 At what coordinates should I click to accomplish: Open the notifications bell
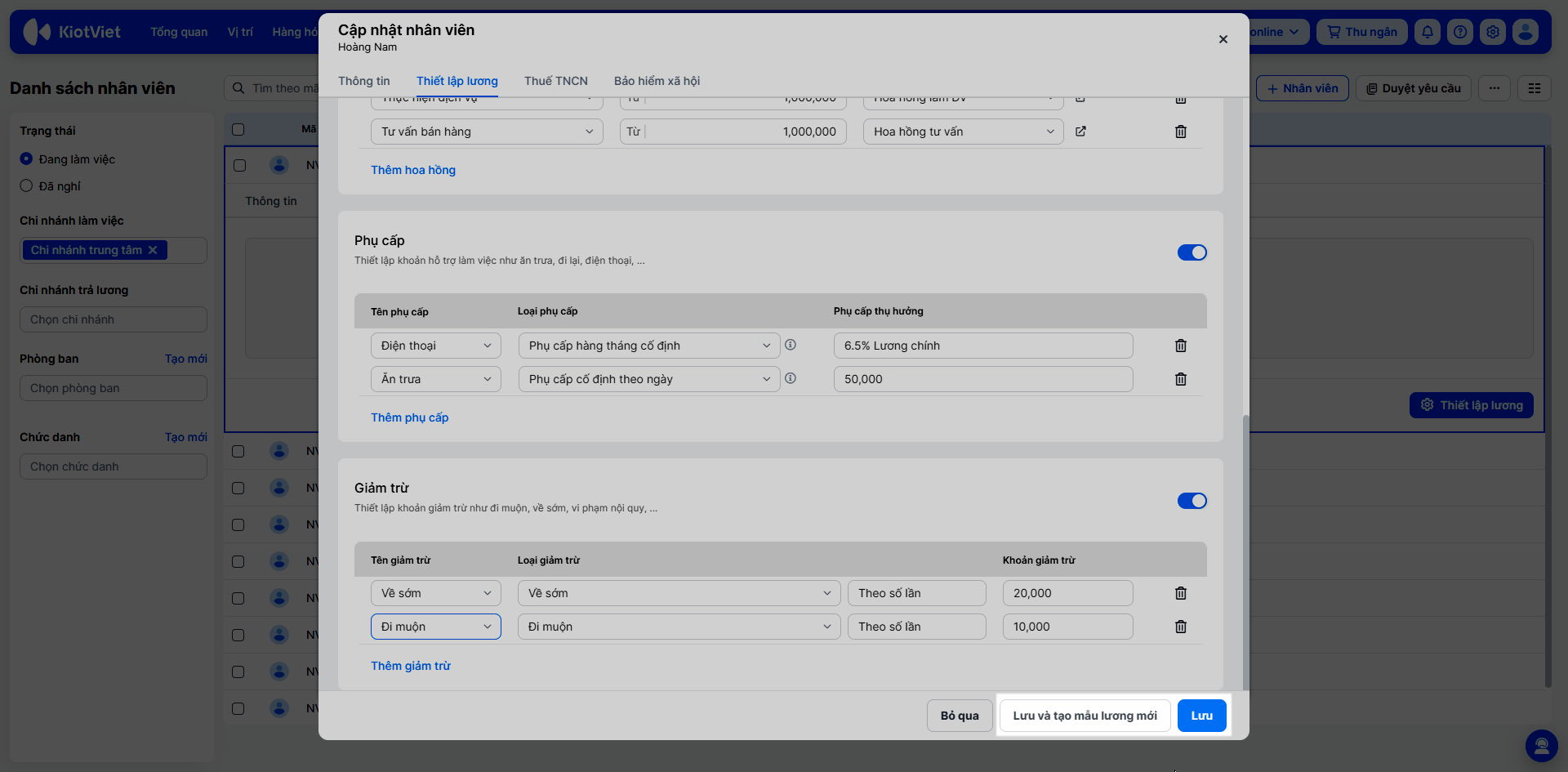[x=1428, y=32]
